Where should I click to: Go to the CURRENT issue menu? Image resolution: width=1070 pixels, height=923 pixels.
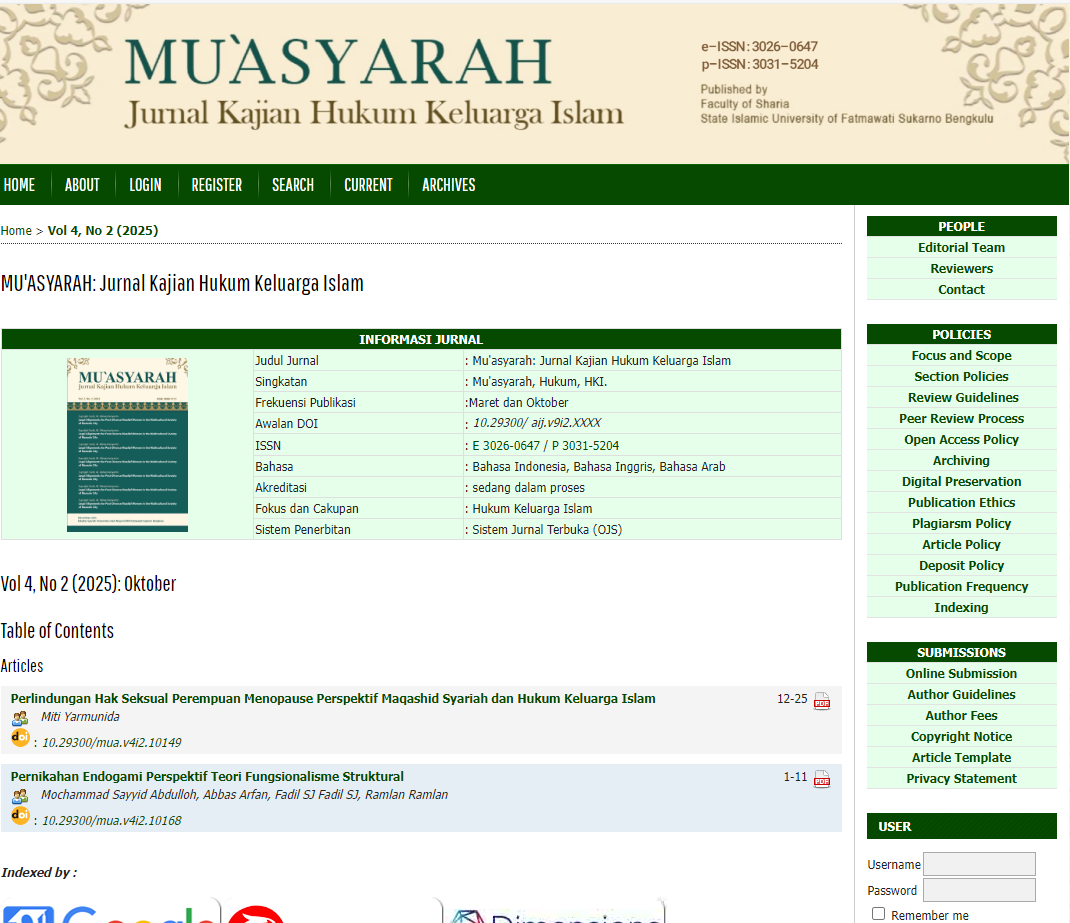coord(368,185)
